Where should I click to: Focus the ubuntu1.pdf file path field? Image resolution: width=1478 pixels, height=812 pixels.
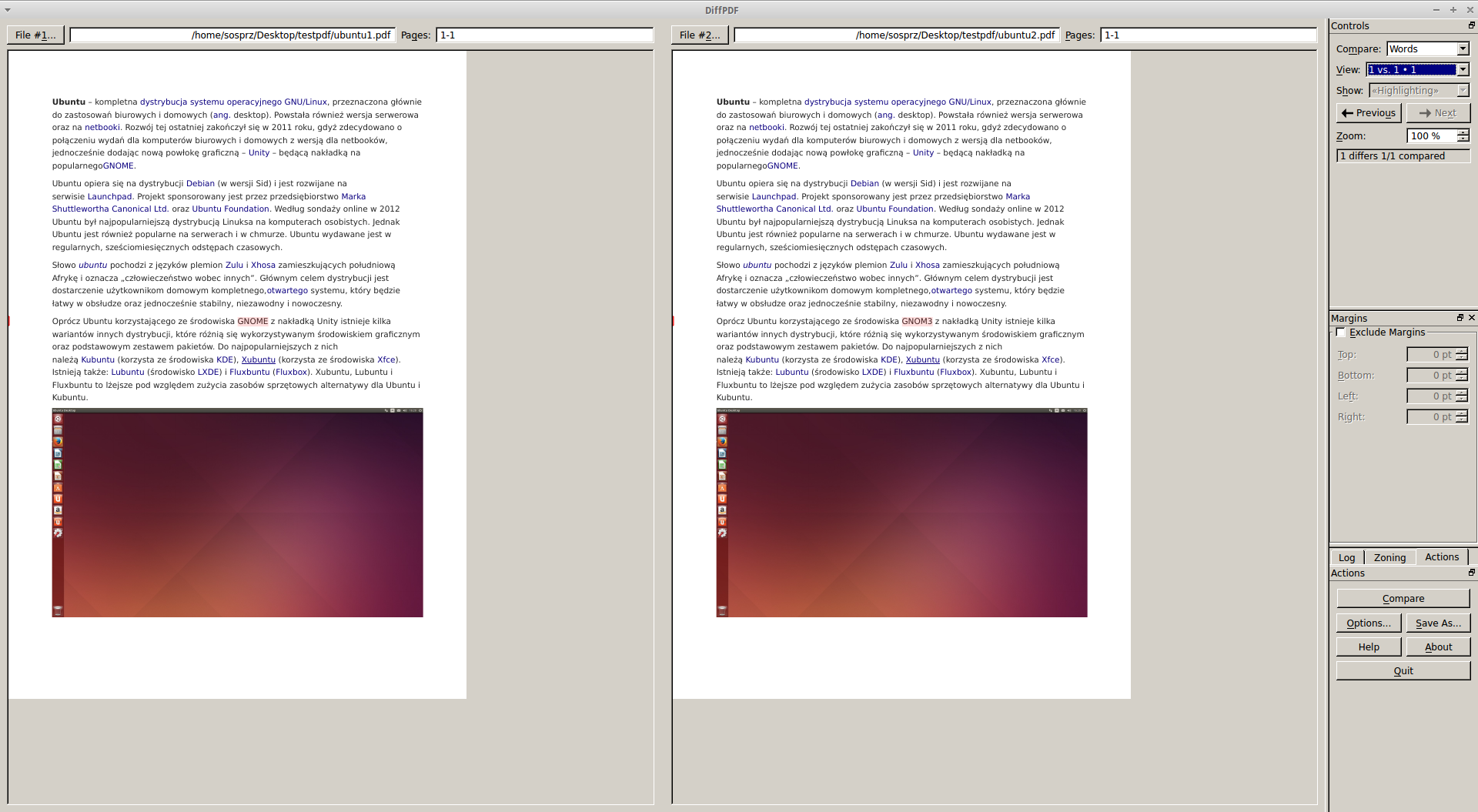point(232,35)
